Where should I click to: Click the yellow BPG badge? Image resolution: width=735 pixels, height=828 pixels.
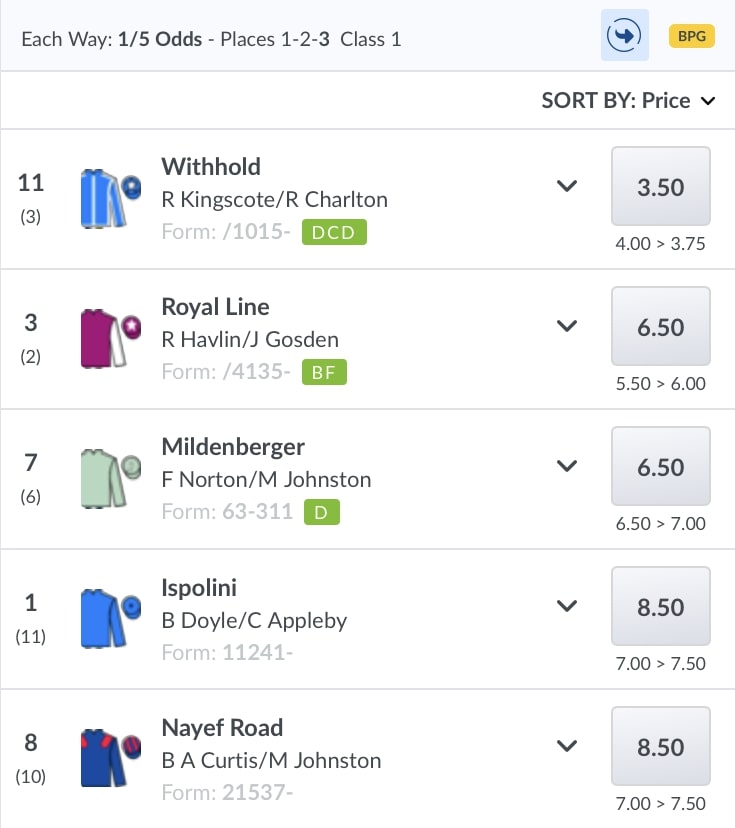coord(691,37)
